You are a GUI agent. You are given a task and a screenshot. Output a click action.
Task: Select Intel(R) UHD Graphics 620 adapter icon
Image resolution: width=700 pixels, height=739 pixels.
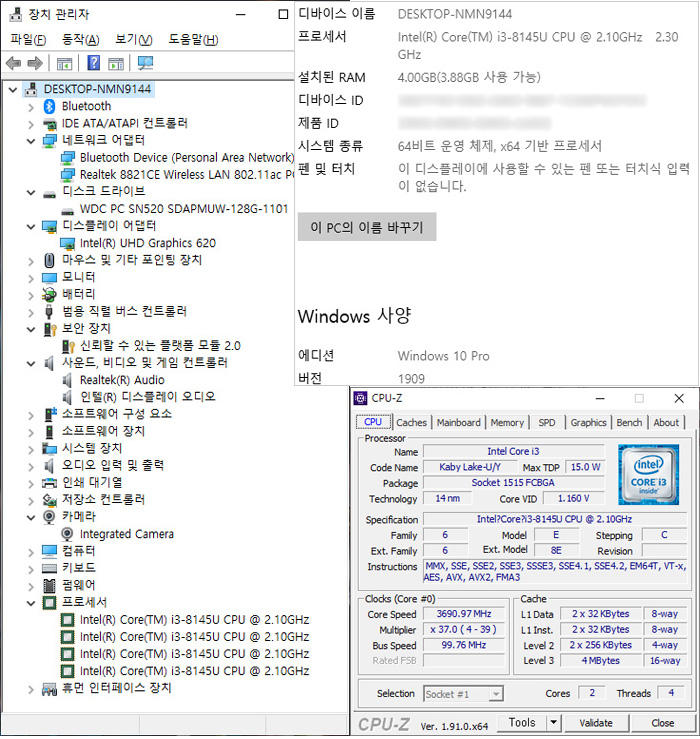click(x=67, y=244)
